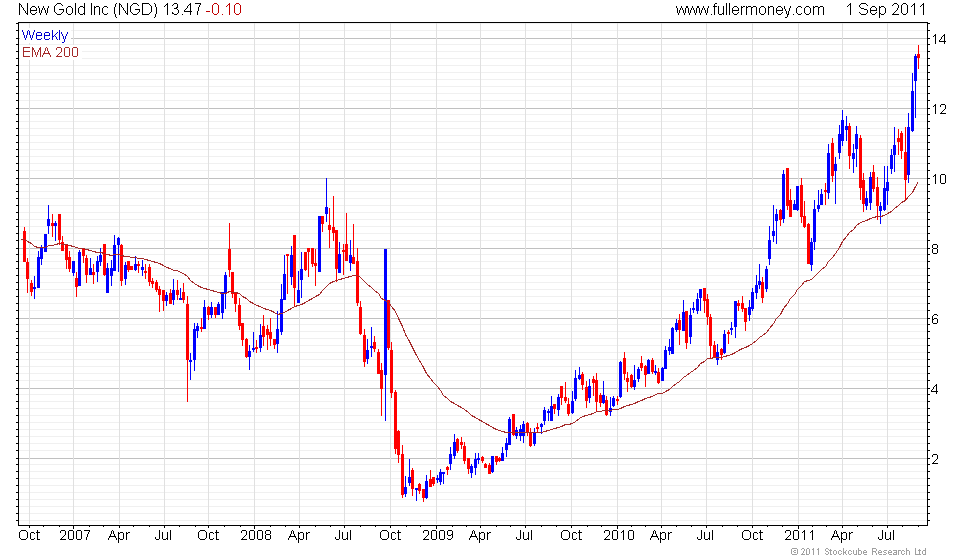Click the red price change -0.10

pyautogui.click(x=223, y=9)
